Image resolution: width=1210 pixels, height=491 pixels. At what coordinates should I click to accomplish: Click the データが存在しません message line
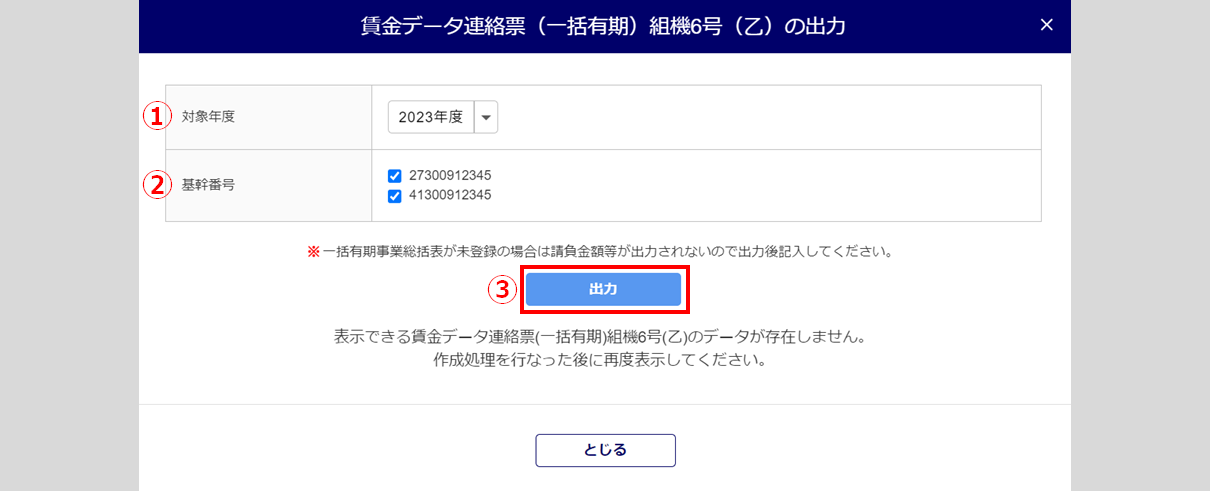pyautogui.click(x=599, y=338)
